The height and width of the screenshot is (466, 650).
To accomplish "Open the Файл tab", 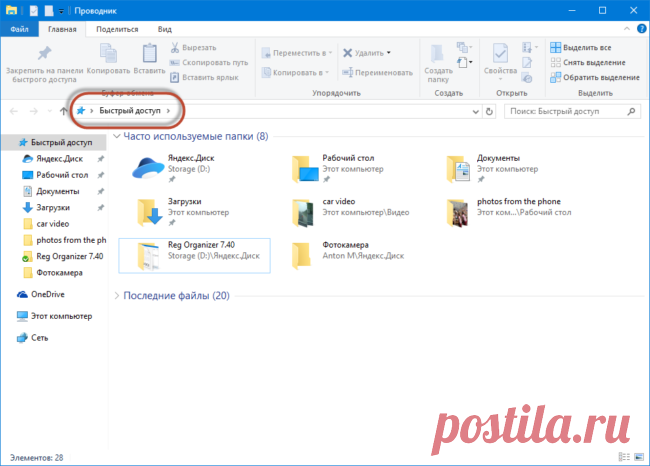I will 19,29.
